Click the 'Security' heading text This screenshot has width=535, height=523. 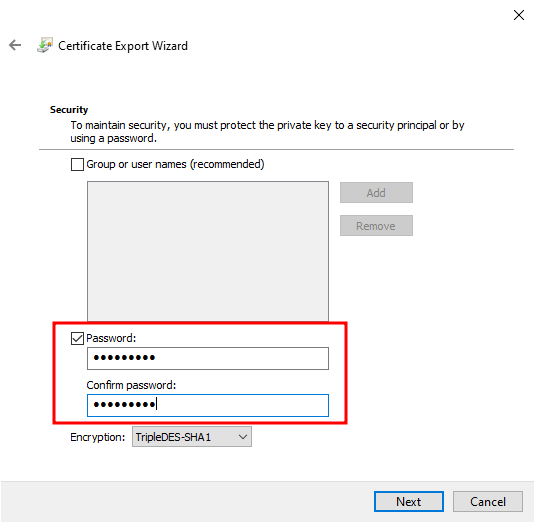click(x=69, y=110)
